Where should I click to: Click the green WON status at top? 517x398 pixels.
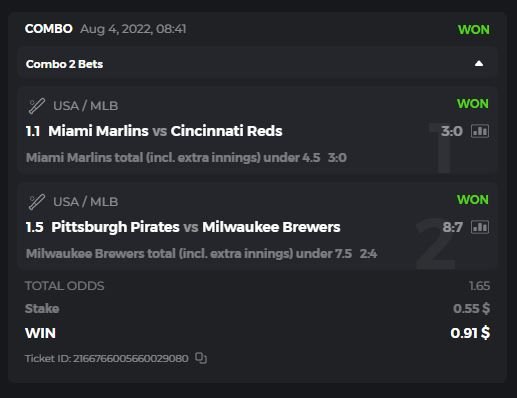(473, 30)
